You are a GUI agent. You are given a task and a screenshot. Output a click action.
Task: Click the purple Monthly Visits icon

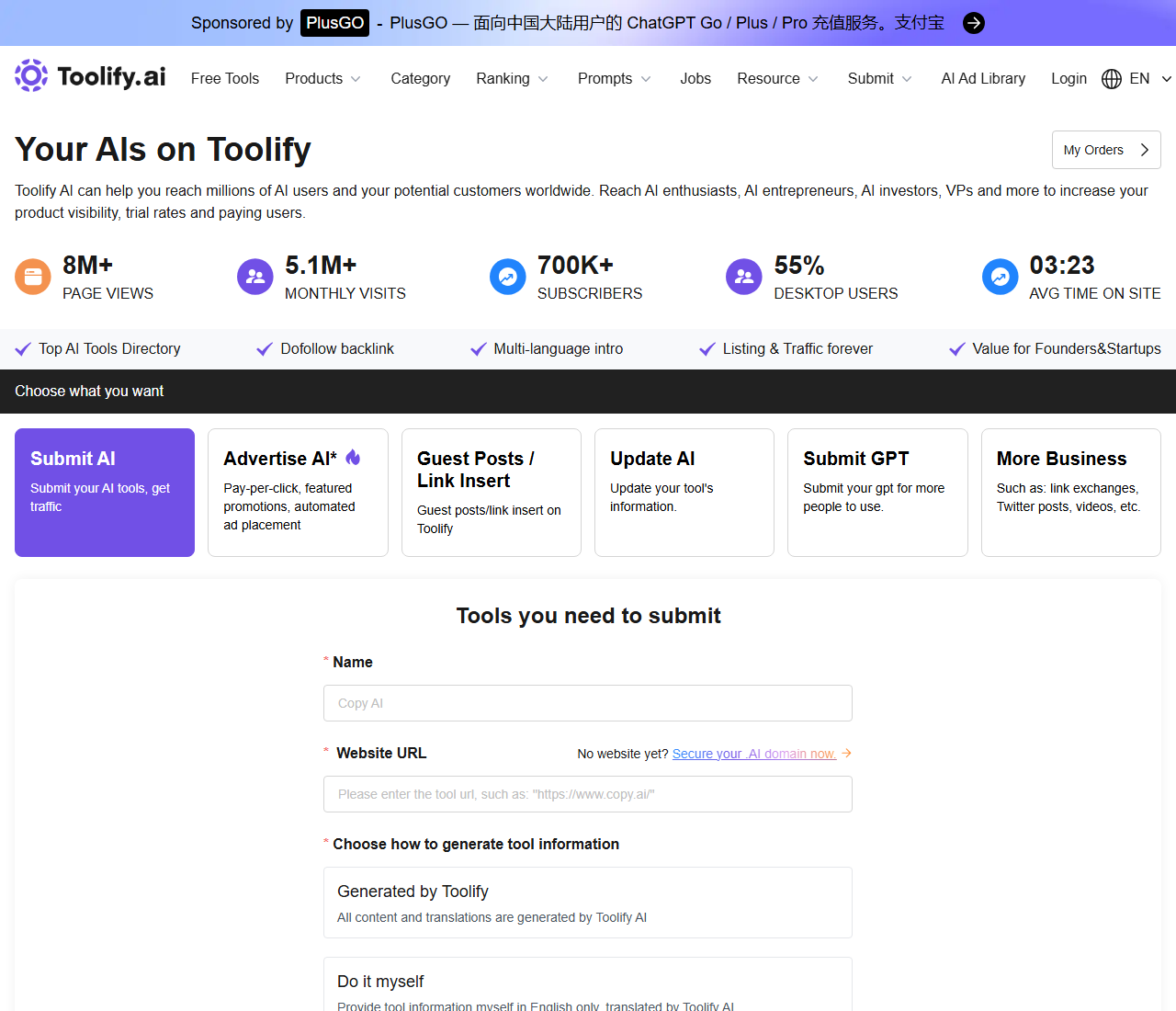[255, 277]
